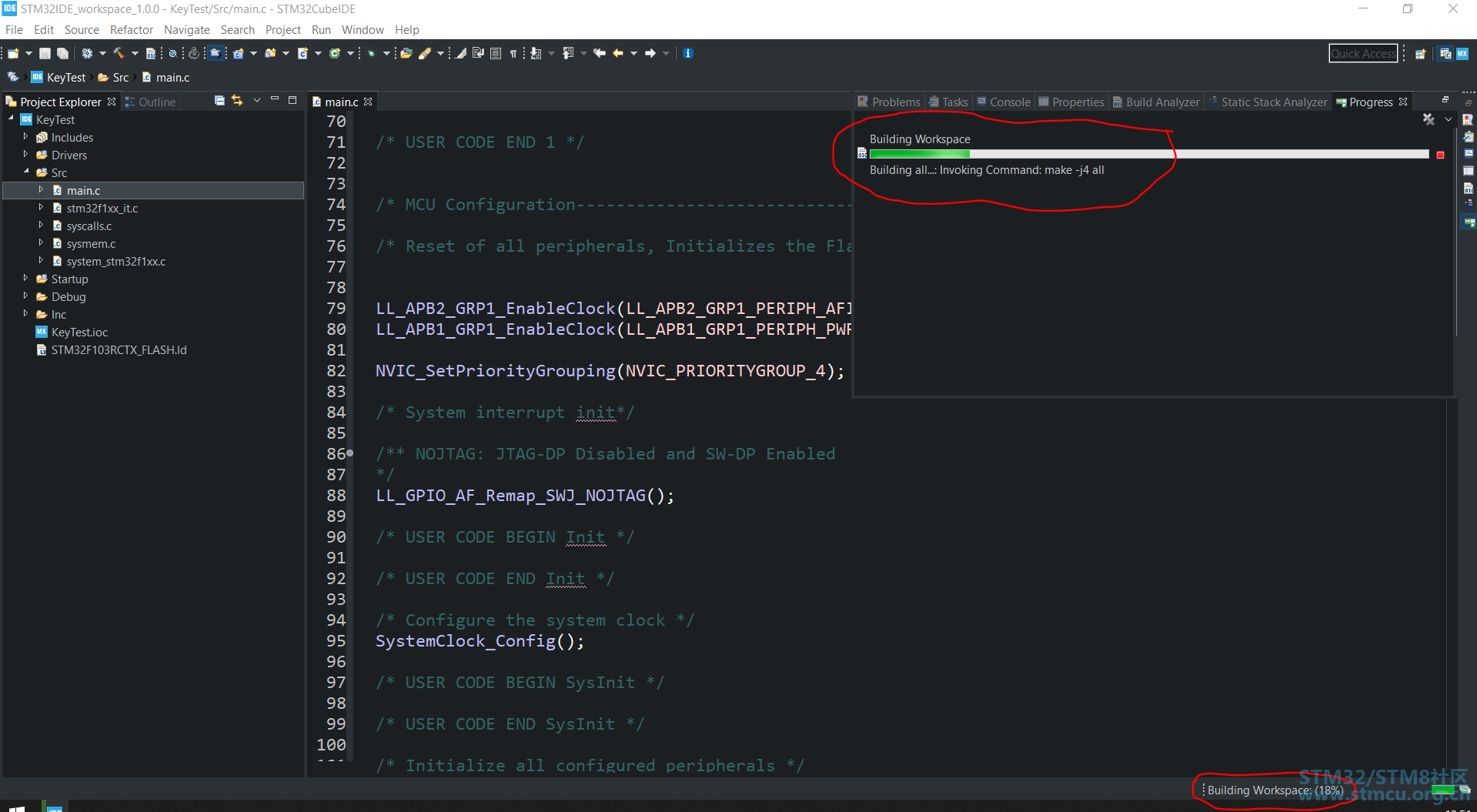This screenshot has height=812, width=1477.
Task: Expand the Startup folder
Action: coord(25,279)
